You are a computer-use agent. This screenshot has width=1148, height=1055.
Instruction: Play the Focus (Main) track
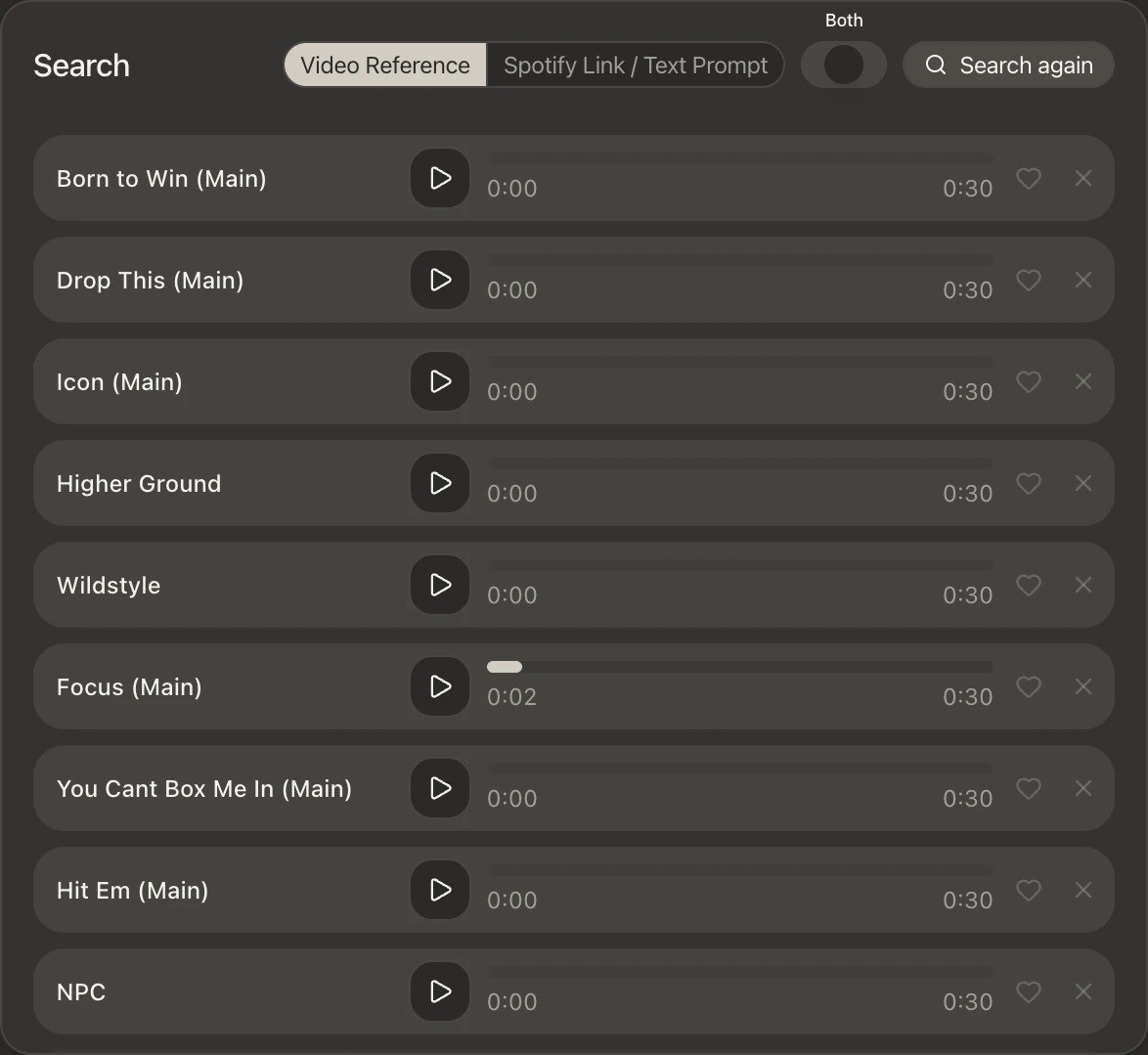click(x=440, y=686)
